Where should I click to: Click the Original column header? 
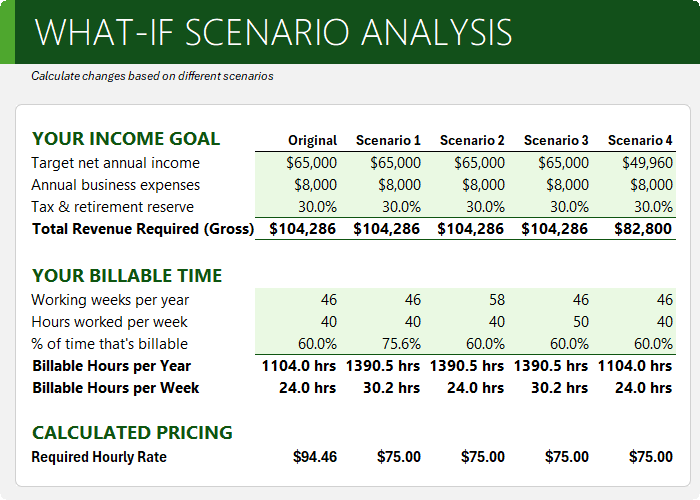coord(312,141)
